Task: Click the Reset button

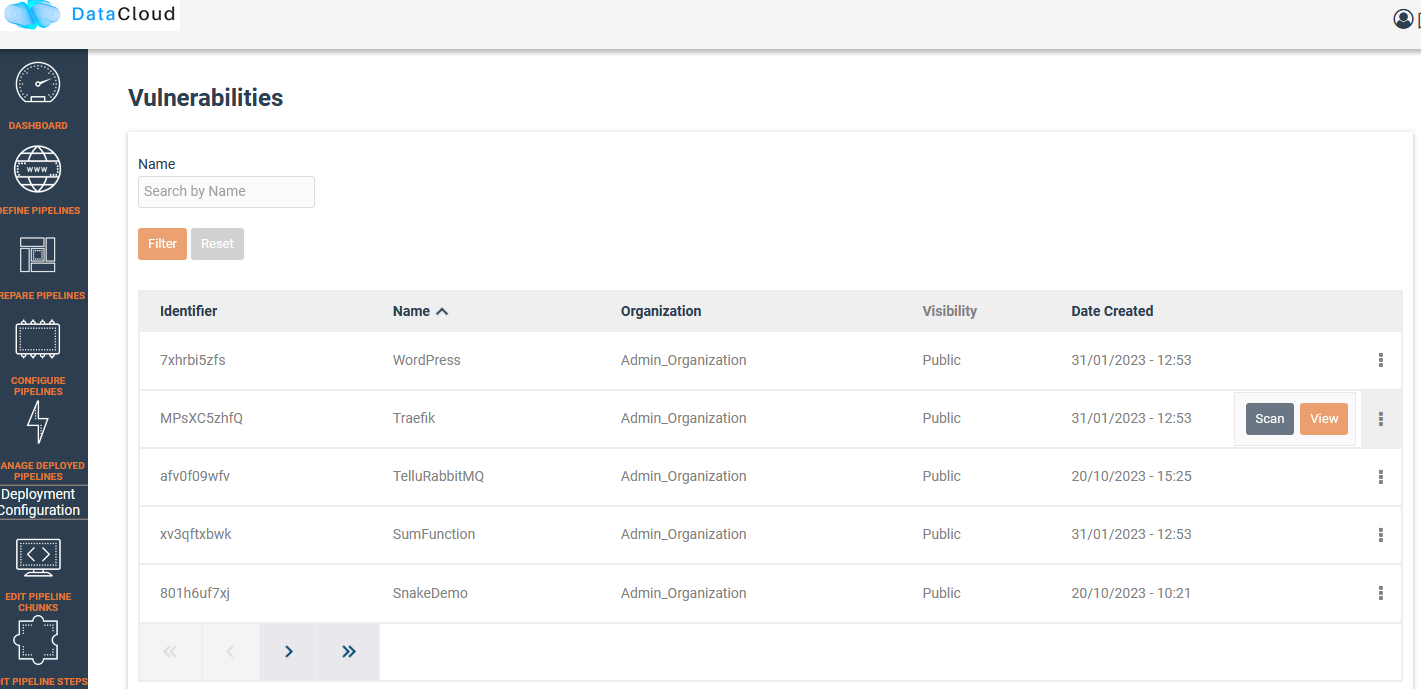Action: click(x=217, y=244)
